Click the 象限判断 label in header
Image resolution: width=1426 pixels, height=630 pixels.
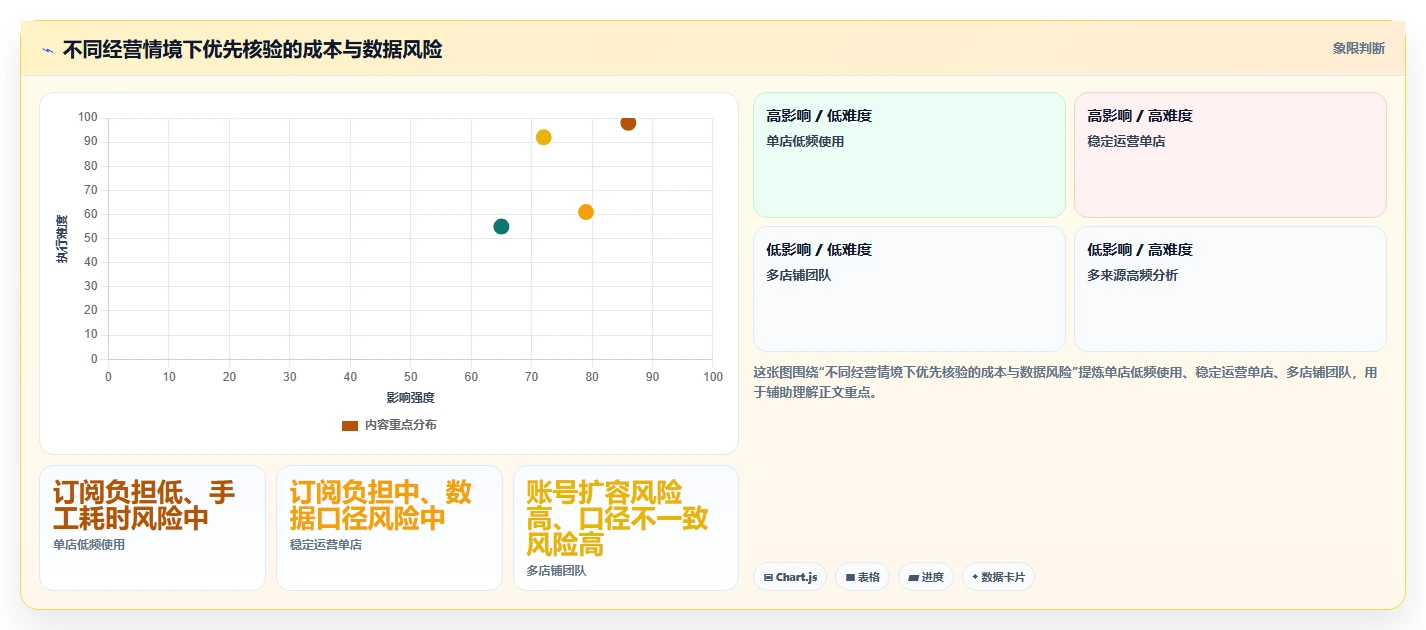[1358, 48]
